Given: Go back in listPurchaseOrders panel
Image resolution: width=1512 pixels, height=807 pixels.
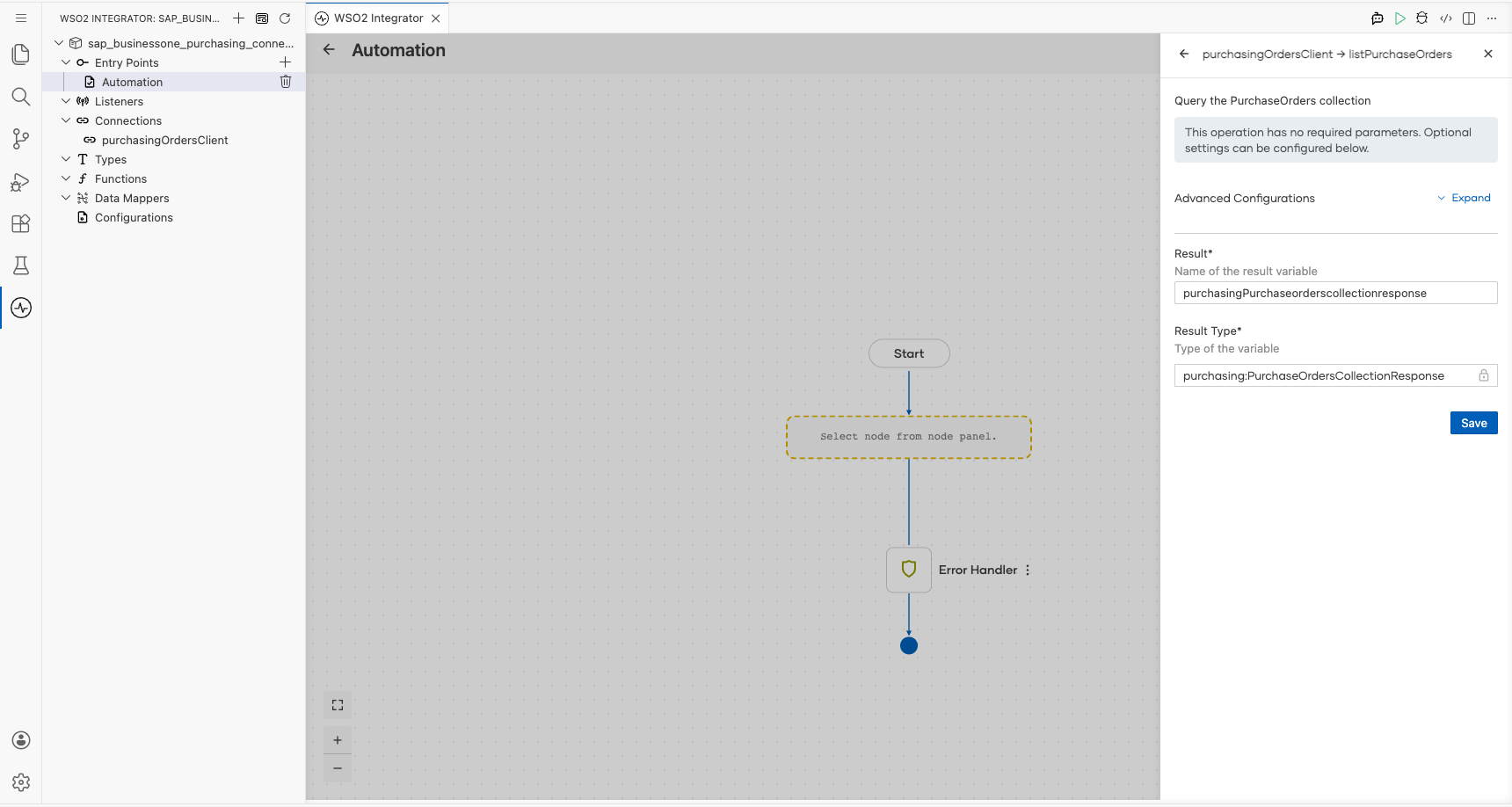Looking at the screenshot, I should pos(1184,54).
